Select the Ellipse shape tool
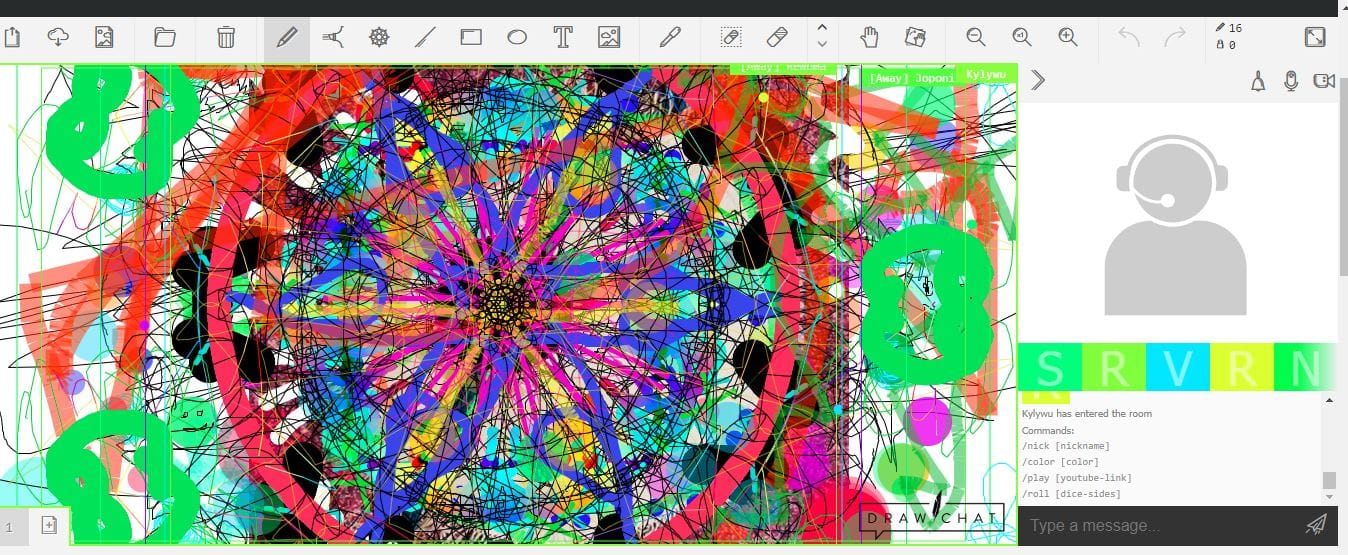The width and height of the screenshot is (1348, 555). pyautogui.click(x=517, y=38)
